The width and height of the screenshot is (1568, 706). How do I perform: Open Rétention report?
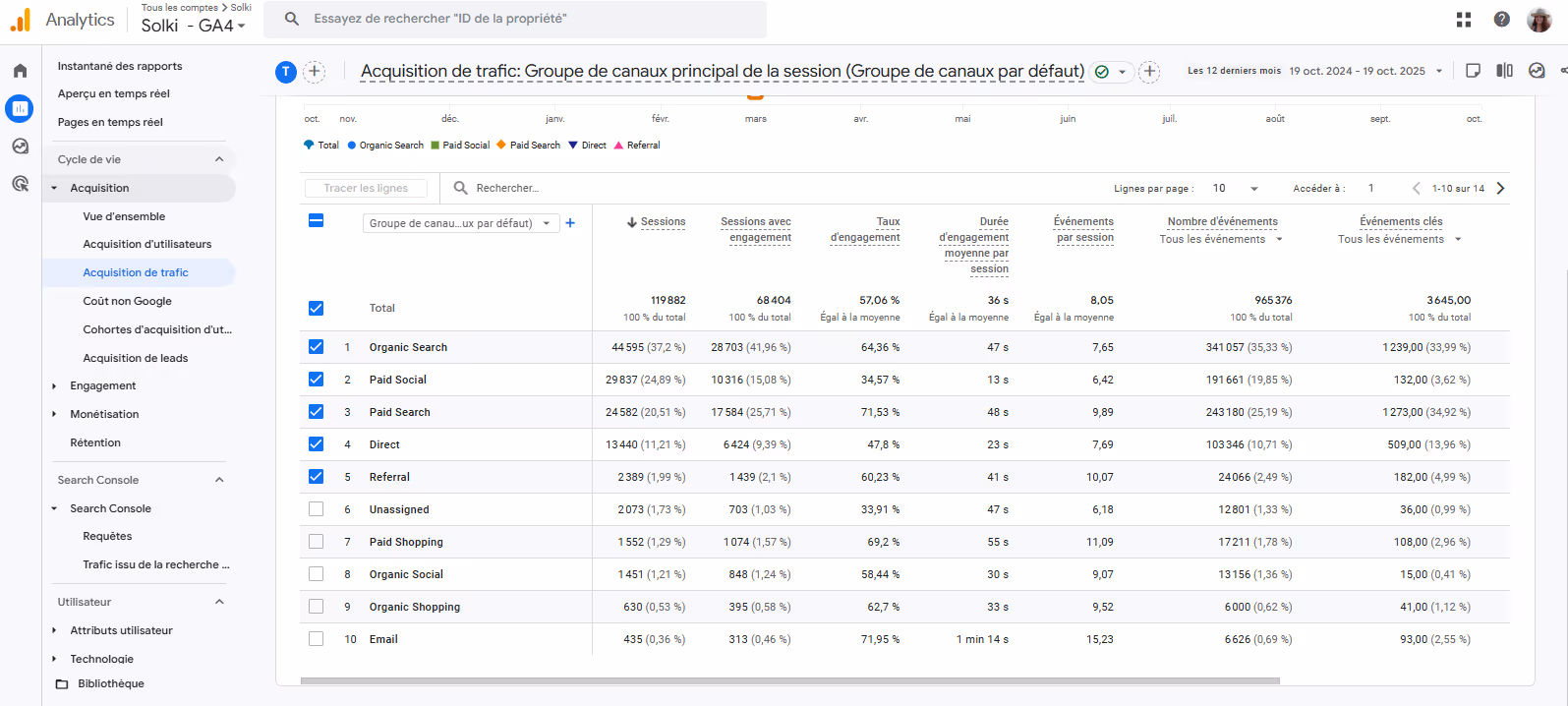[95, 442]
